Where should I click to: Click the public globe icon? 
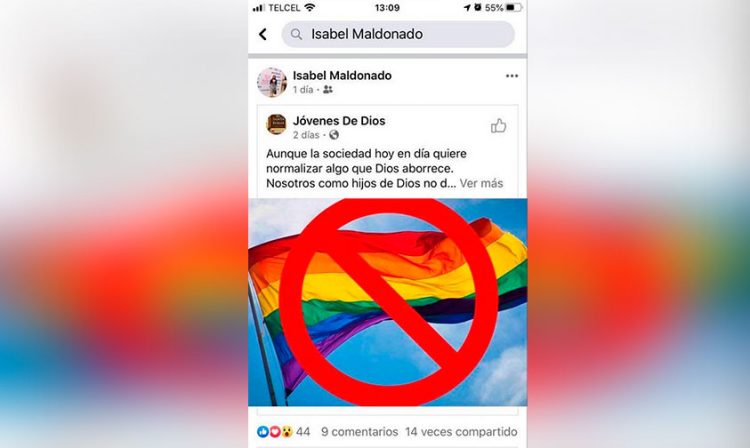(334, 135)
